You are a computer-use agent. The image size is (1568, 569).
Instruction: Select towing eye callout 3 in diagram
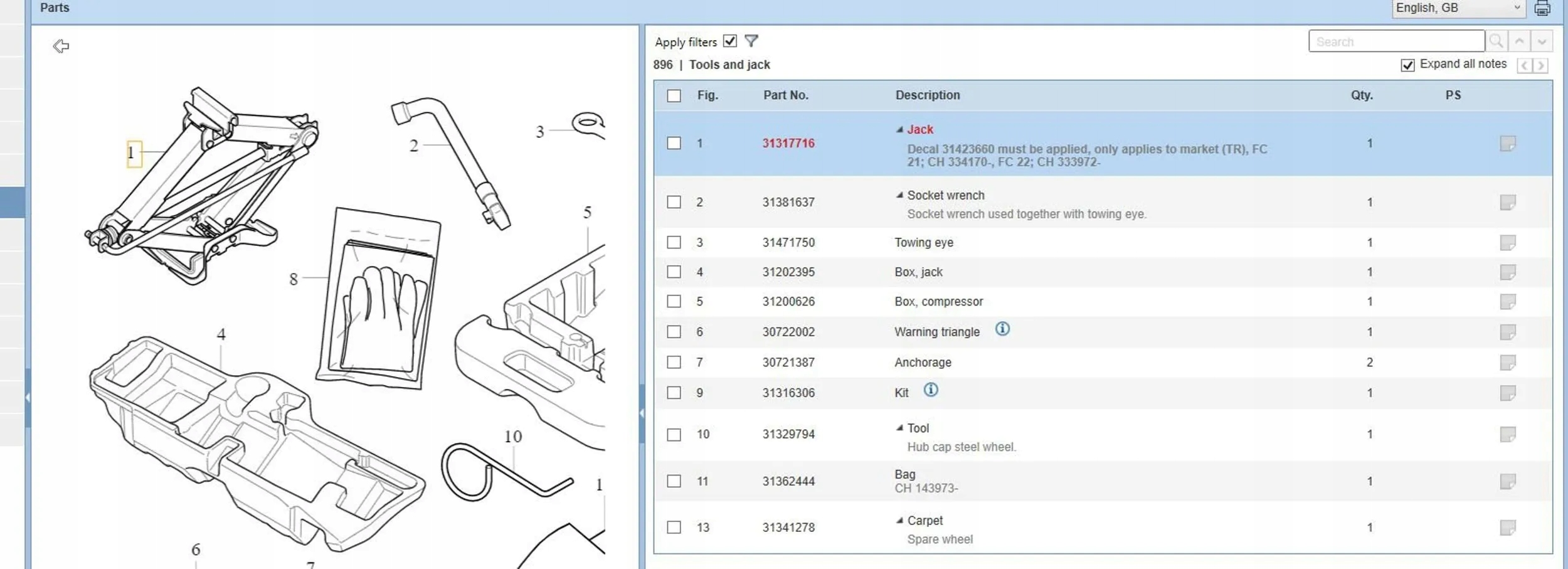click(540, 132)
